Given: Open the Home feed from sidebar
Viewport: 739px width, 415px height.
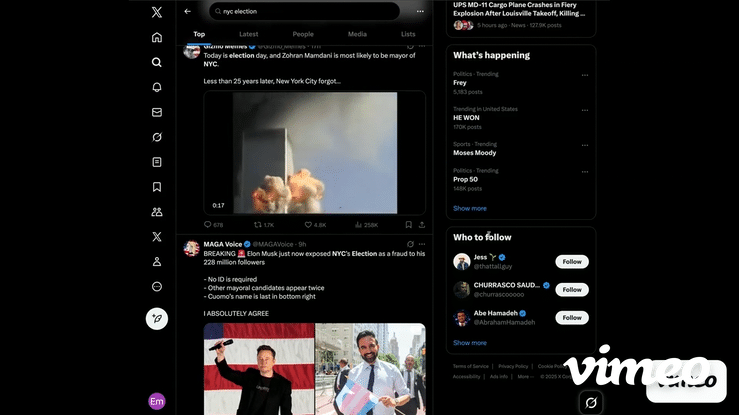Looking at the screenshot, I should [x=157, y=38].
